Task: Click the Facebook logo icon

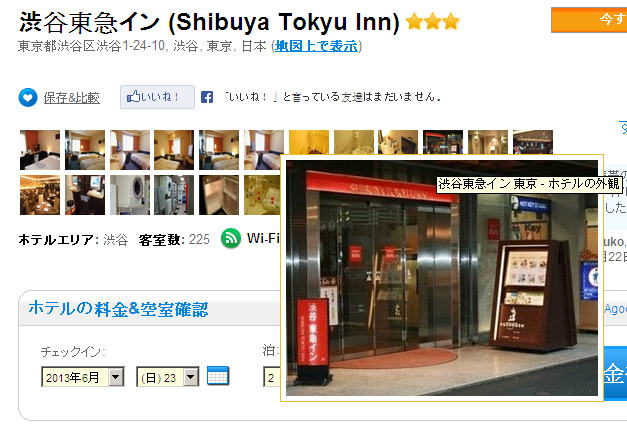Action: (x=207, y=97)
